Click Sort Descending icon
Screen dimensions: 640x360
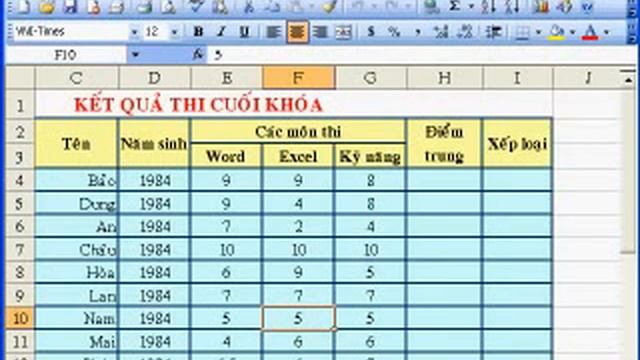click(x=512, y=6)
